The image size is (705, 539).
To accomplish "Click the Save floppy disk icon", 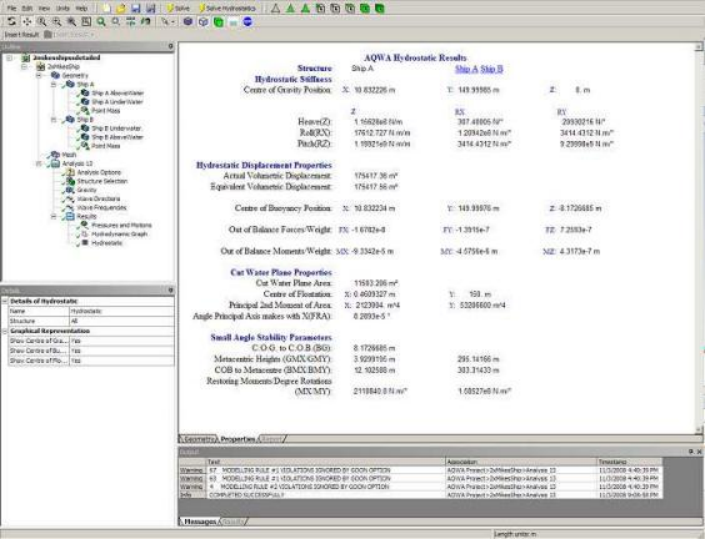I will [x=136, y=8].
